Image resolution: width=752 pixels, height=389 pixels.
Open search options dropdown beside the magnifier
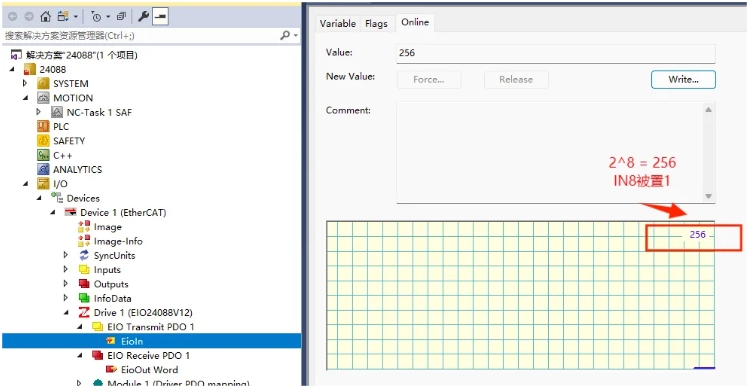[295, 36]
